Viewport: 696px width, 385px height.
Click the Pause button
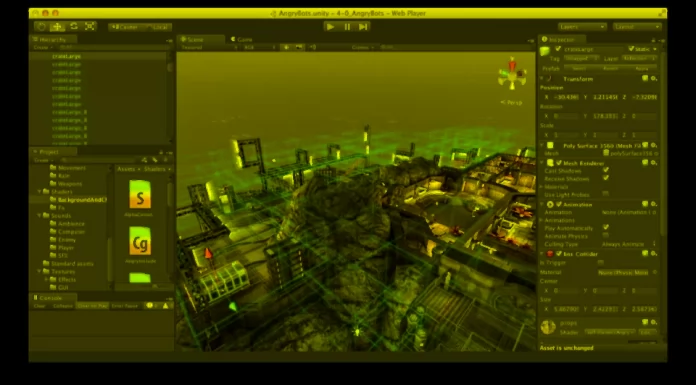click(347, 27)
